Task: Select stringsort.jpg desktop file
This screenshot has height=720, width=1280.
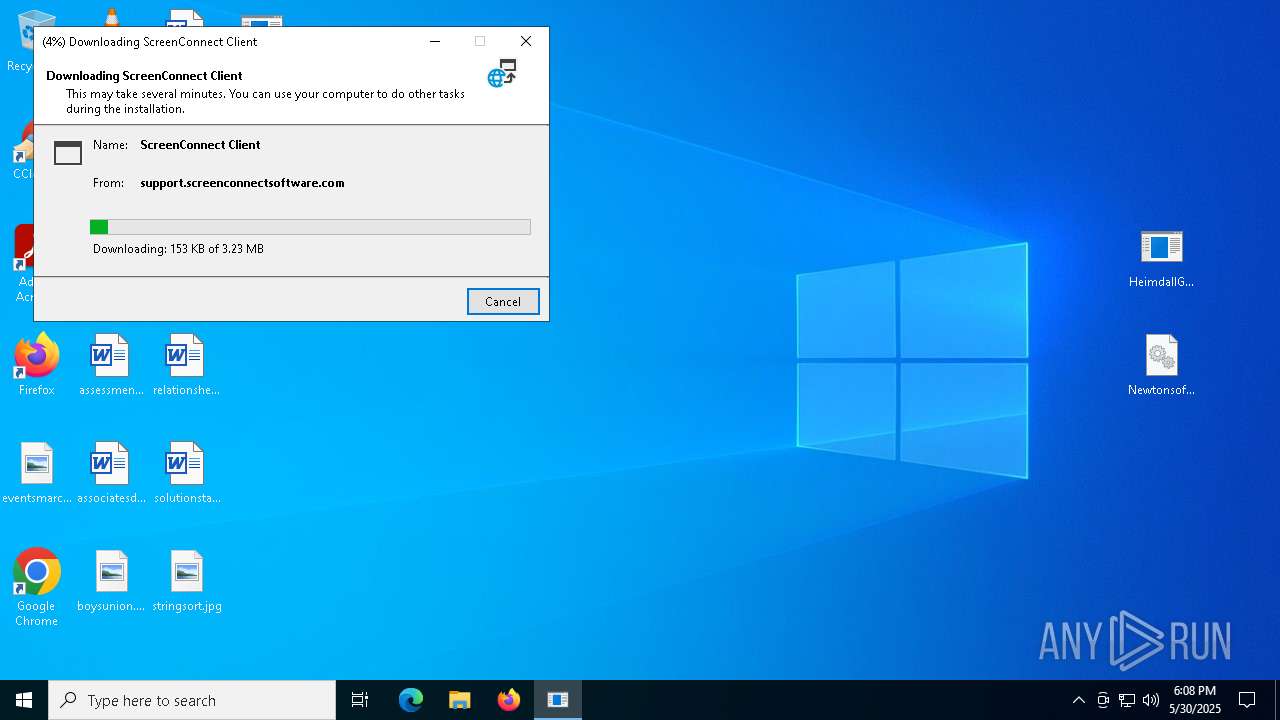Action: pos(186,581)
